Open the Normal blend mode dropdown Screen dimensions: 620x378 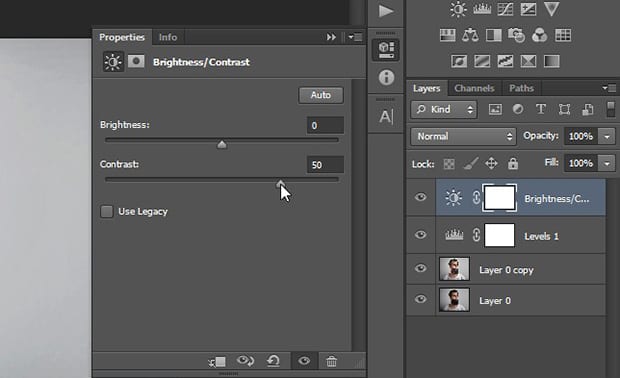pos(463,136)
